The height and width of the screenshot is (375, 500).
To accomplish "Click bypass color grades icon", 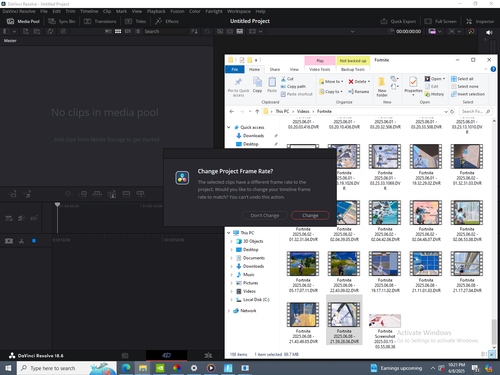I will [471, 31].
